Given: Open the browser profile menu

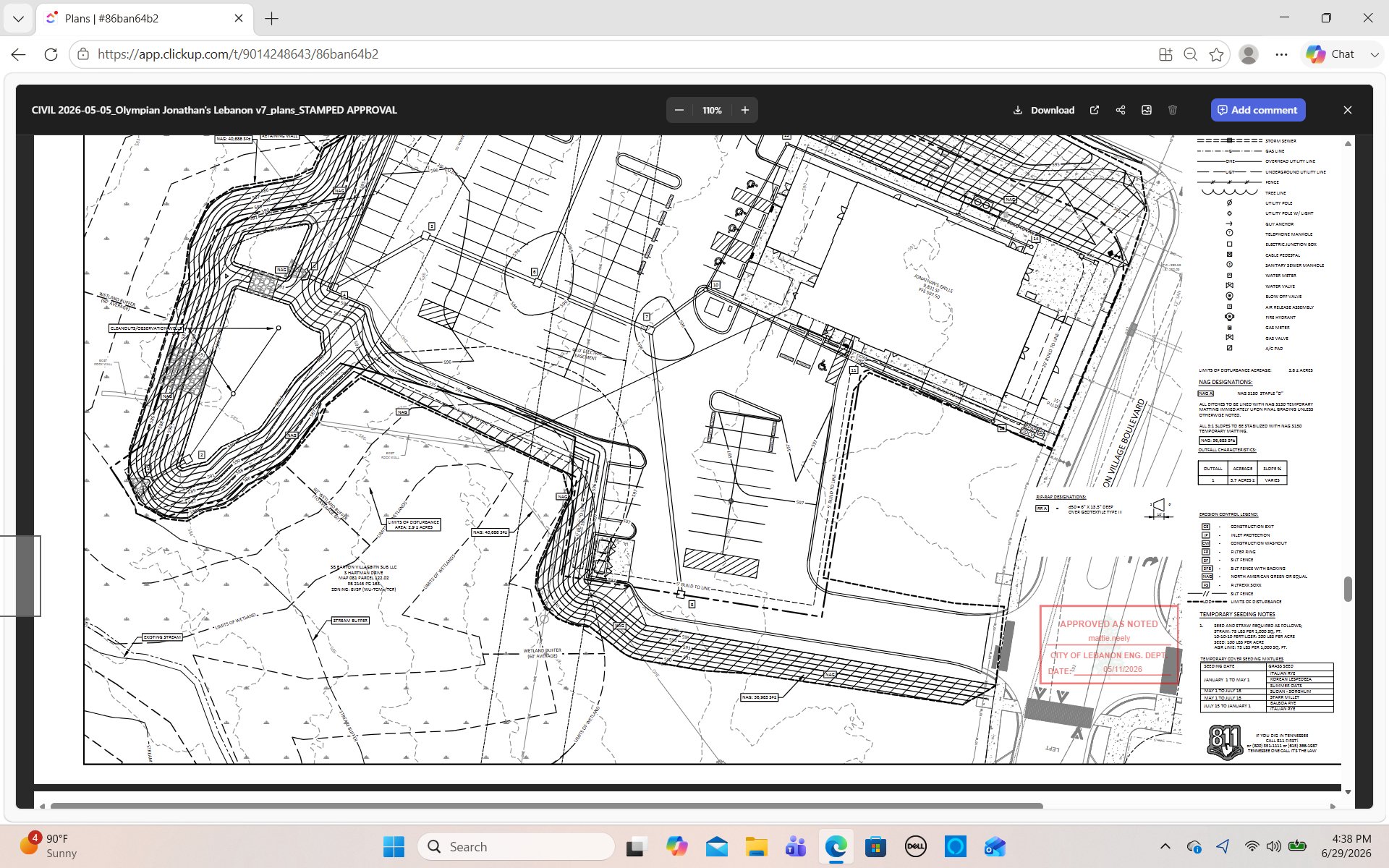Looking at the screenshot, I should [1249, 54].
